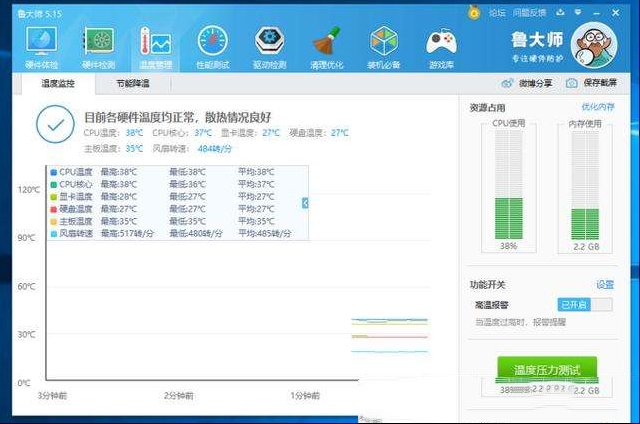Click the 风扇转速 value 484转/分
The height and width of the screenshot is (424, 640).
214,149
